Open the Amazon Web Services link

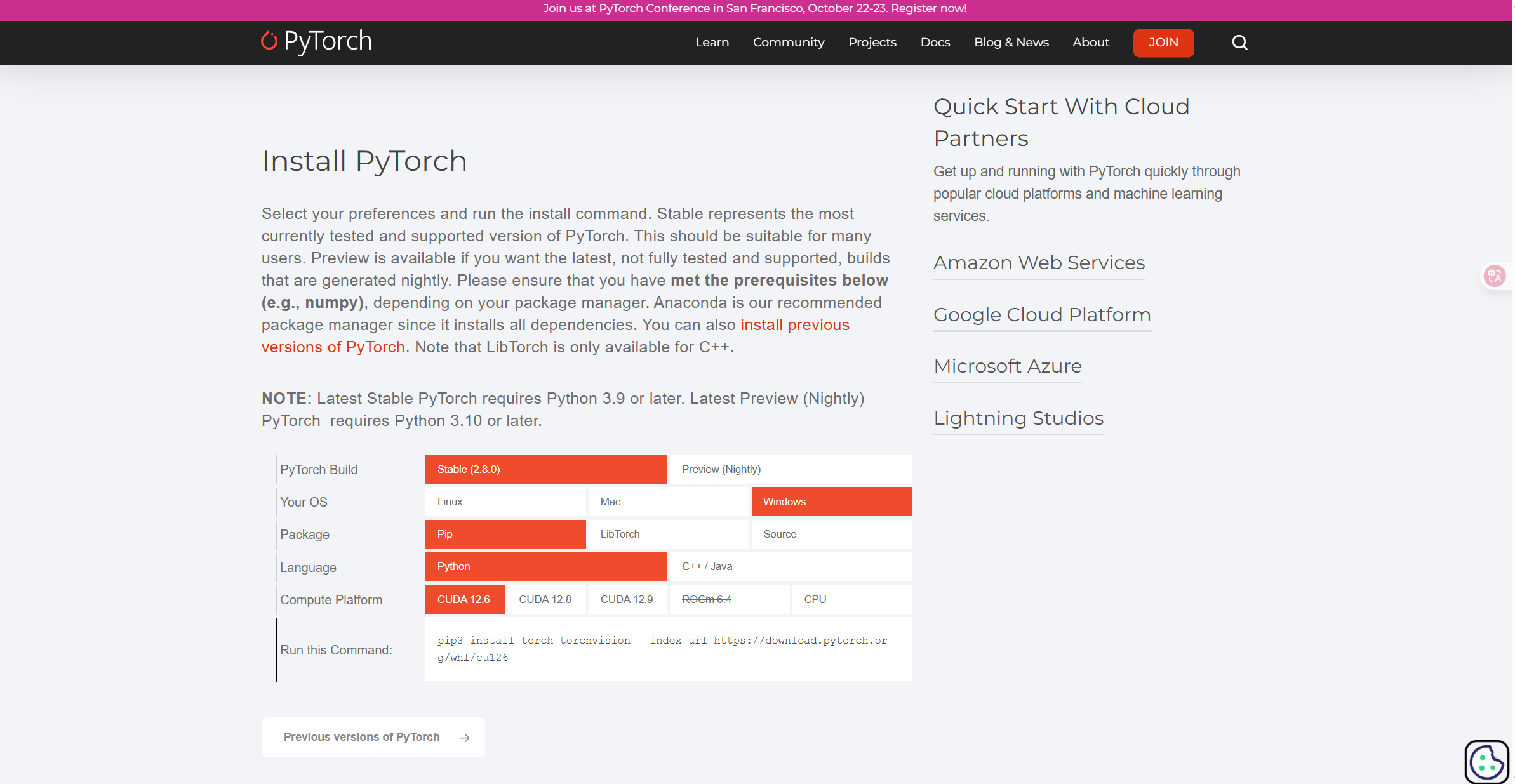(x=1039, y=263)
